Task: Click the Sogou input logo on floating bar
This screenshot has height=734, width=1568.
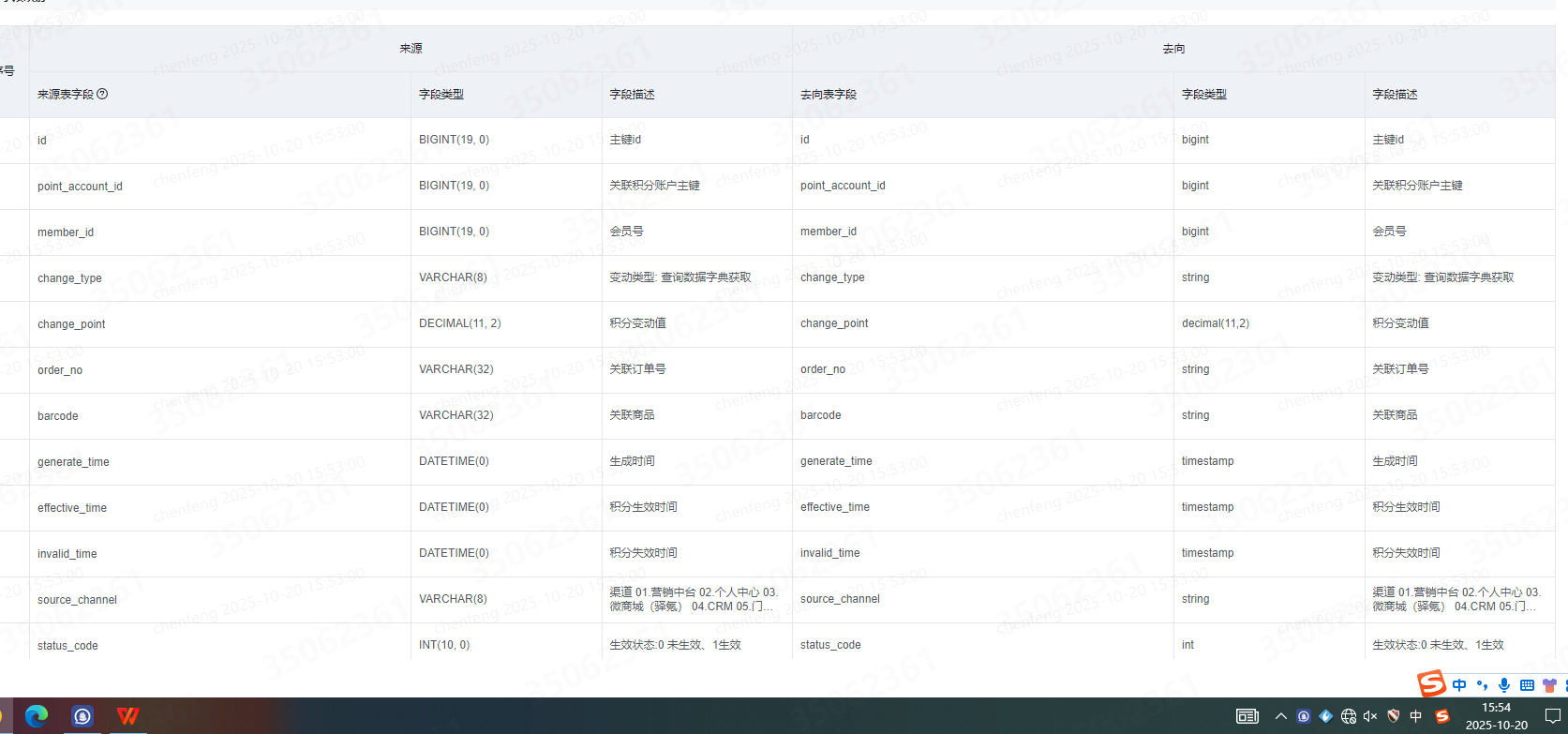Action: pos(1431,684)
